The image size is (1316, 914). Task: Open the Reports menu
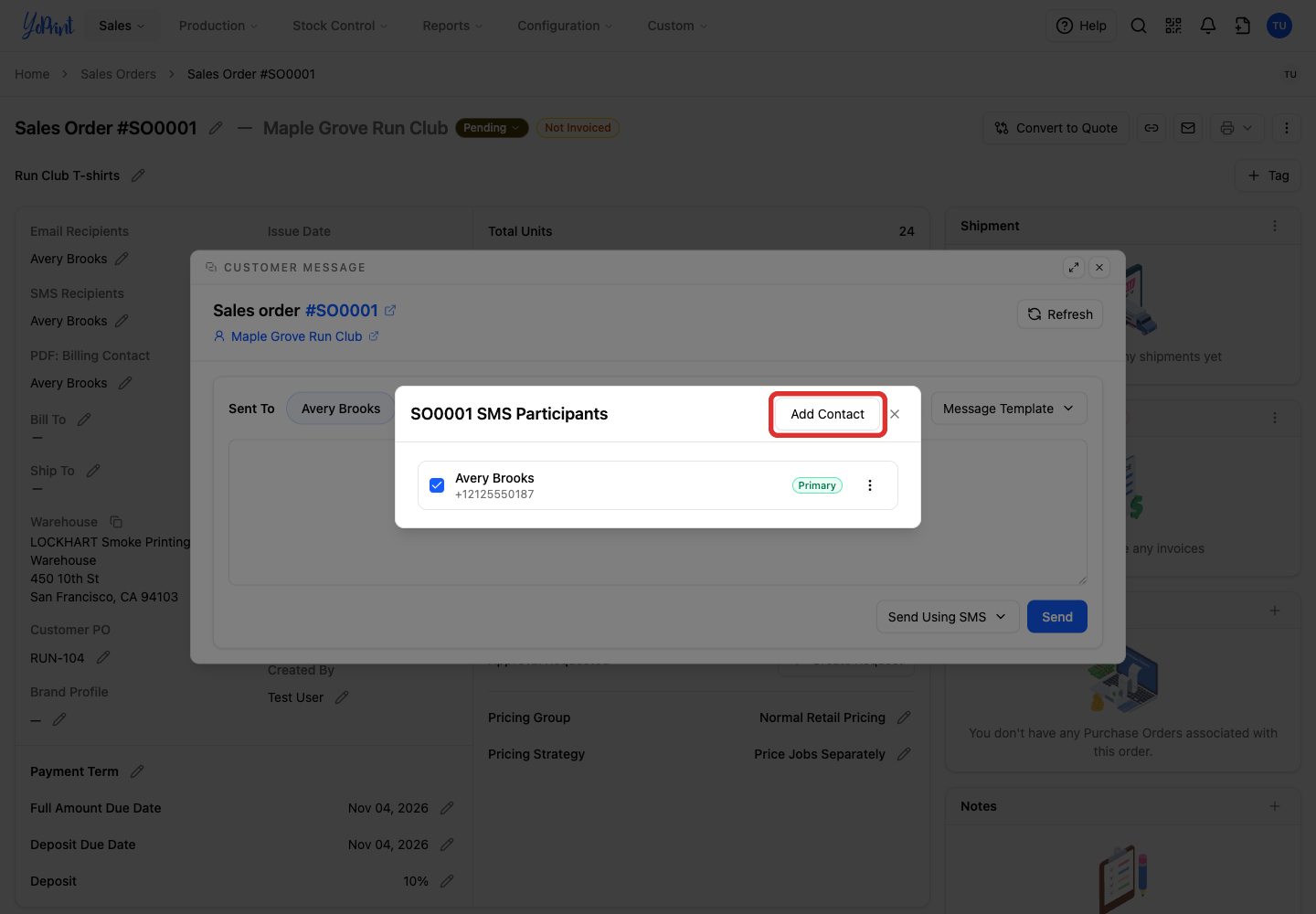tap(452, 26)
